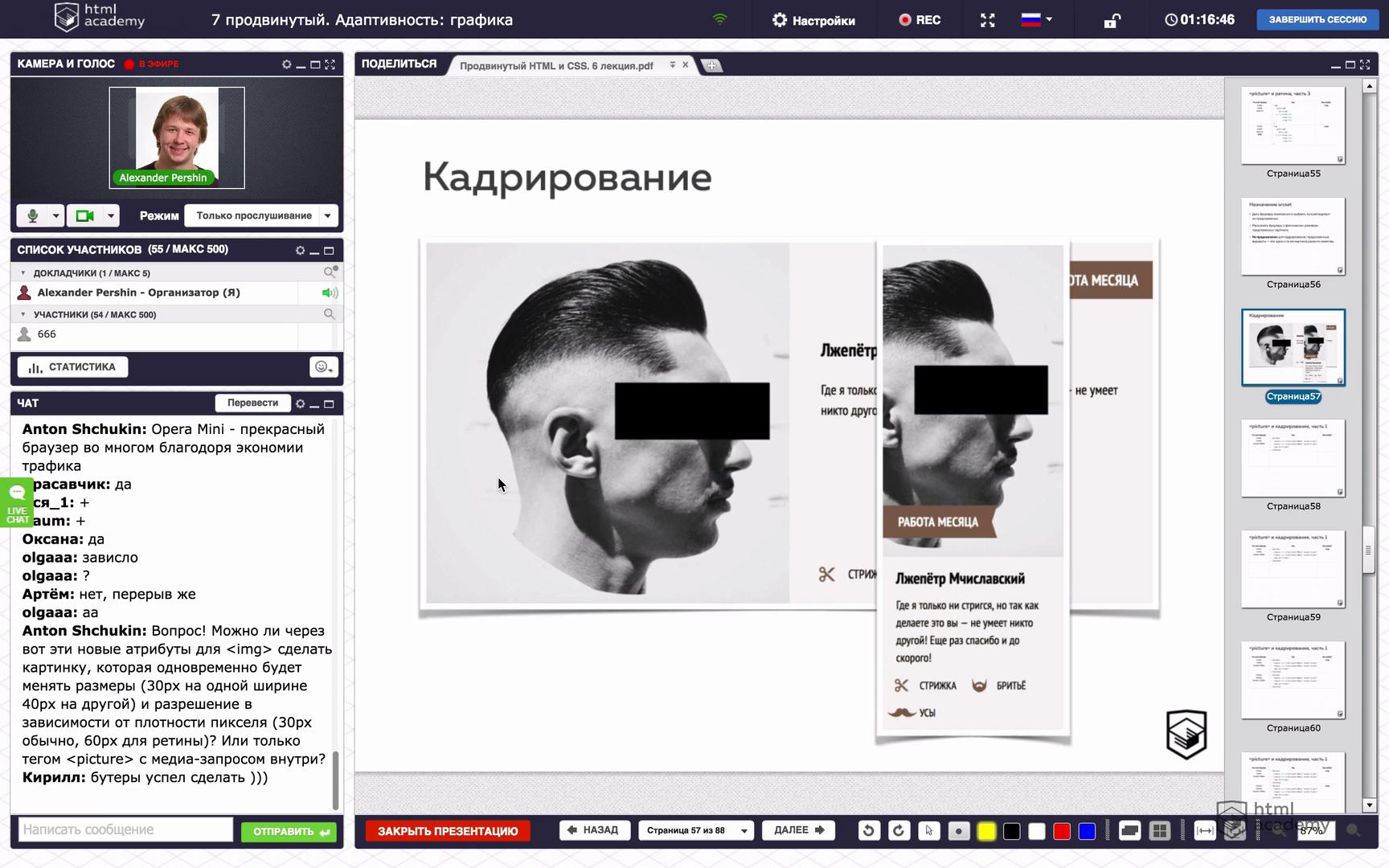Viewport: 1389px width, 868px height.
Task: Select the pointer cursor tool
Action: coord(929,831)
